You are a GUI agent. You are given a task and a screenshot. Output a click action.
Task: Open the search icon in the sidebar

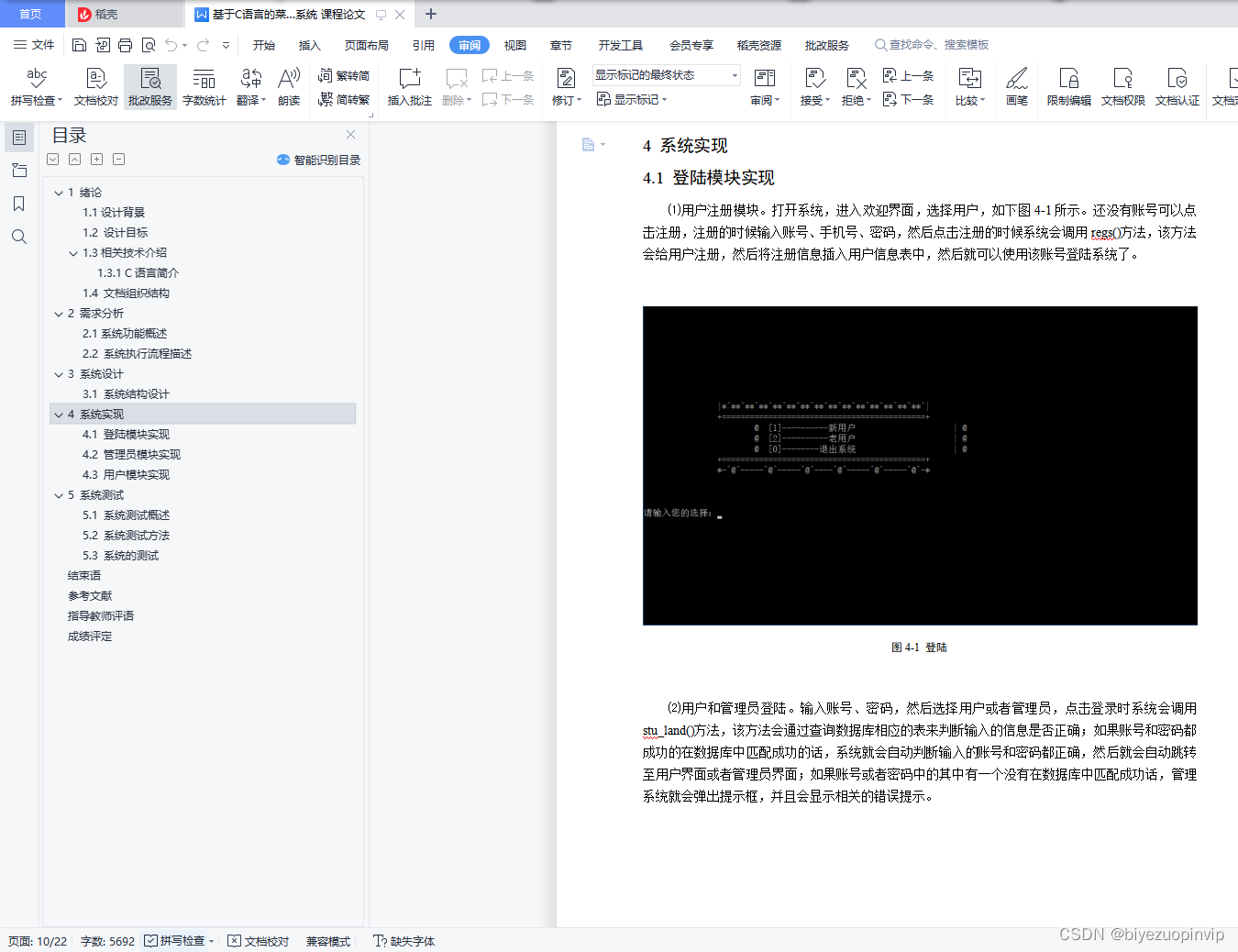(18, 237)
